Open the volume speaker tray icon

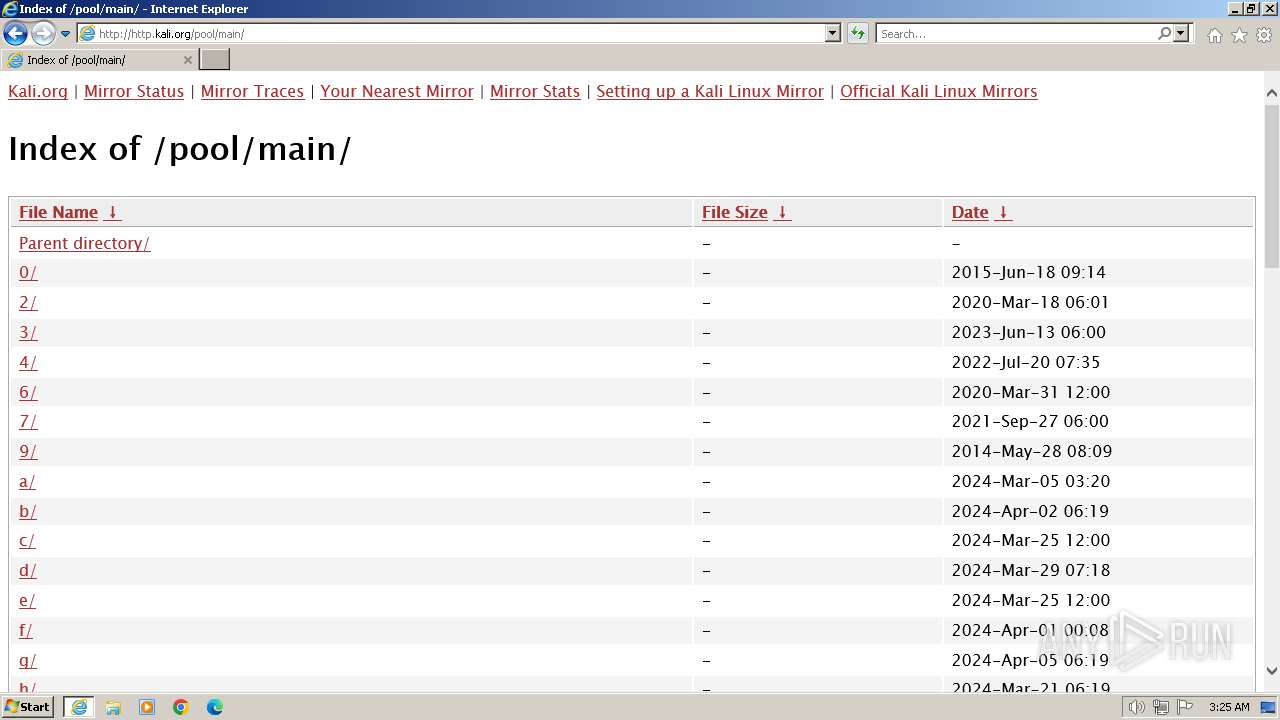click(1136, 707)
